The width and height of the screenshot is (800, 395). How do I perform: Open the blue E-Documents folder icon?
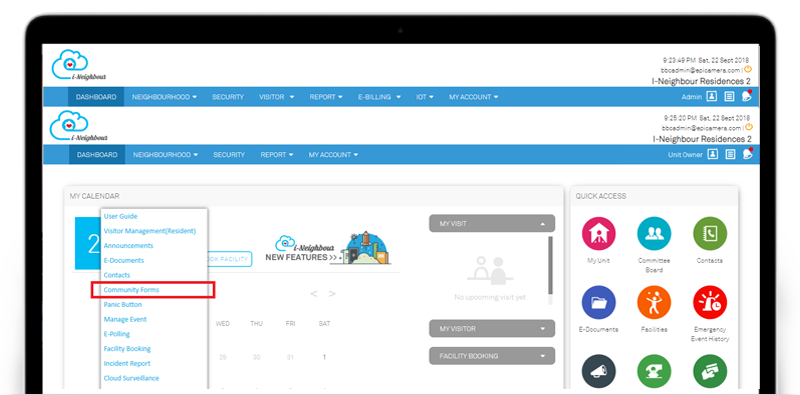pos(598,303)
